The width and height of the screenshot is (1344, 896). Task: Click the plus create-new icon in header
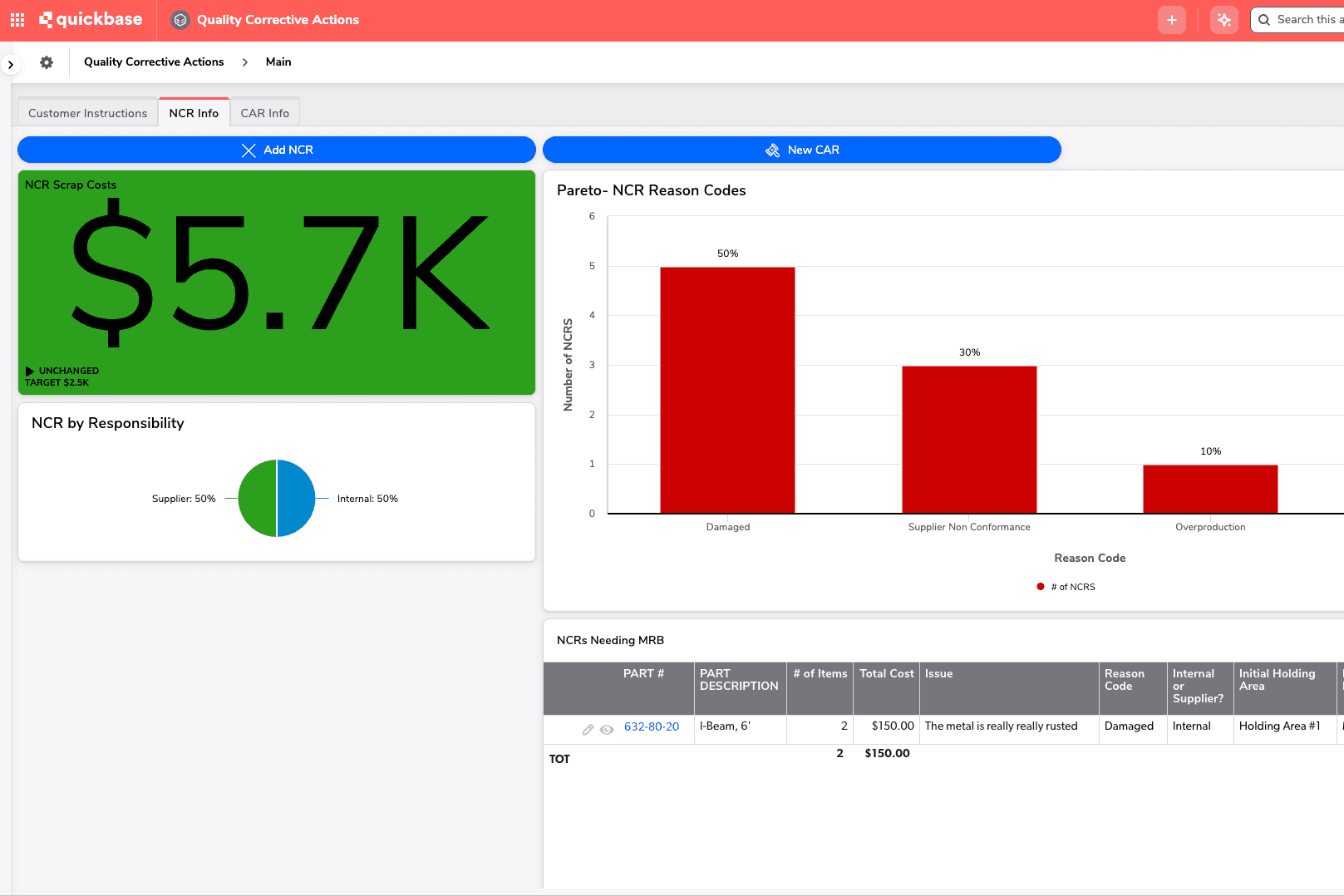coord(1171,20)
